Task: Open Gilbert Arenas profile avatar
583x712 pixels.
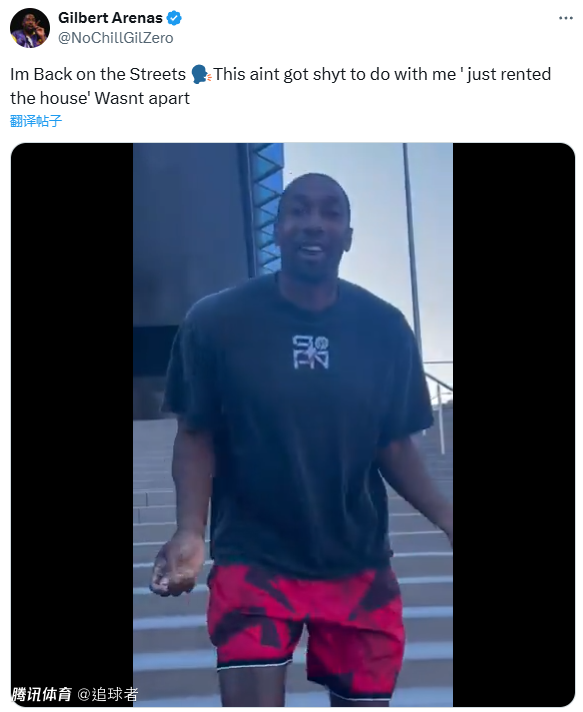Action: (30, 28)
